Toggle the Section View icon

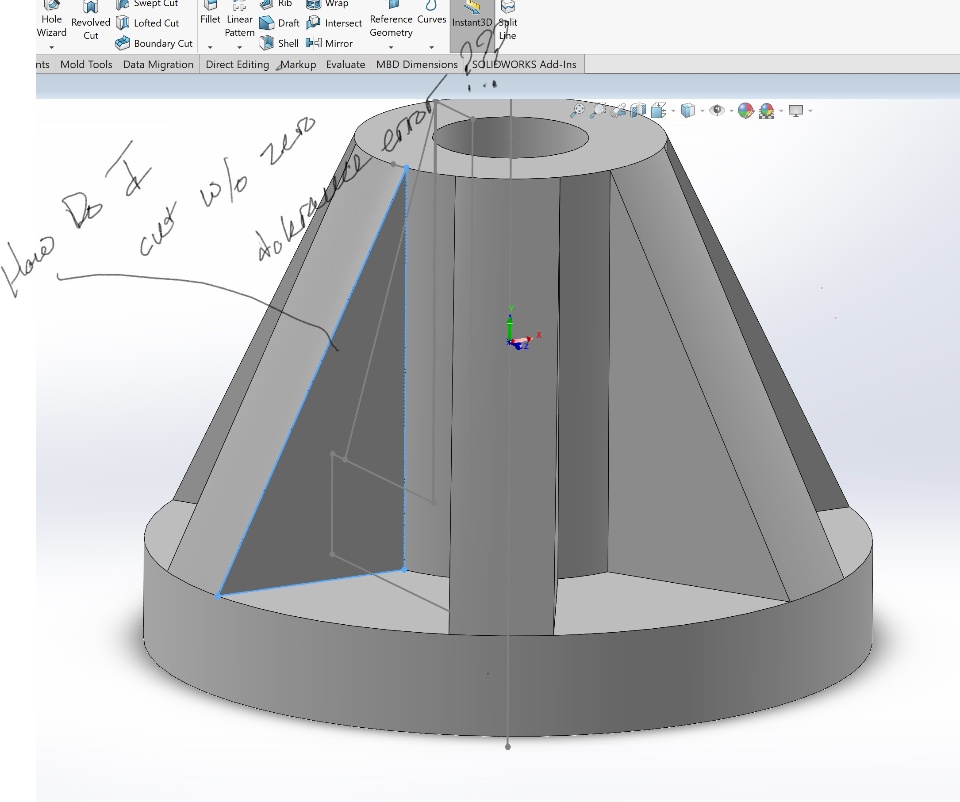click(638, 110)
